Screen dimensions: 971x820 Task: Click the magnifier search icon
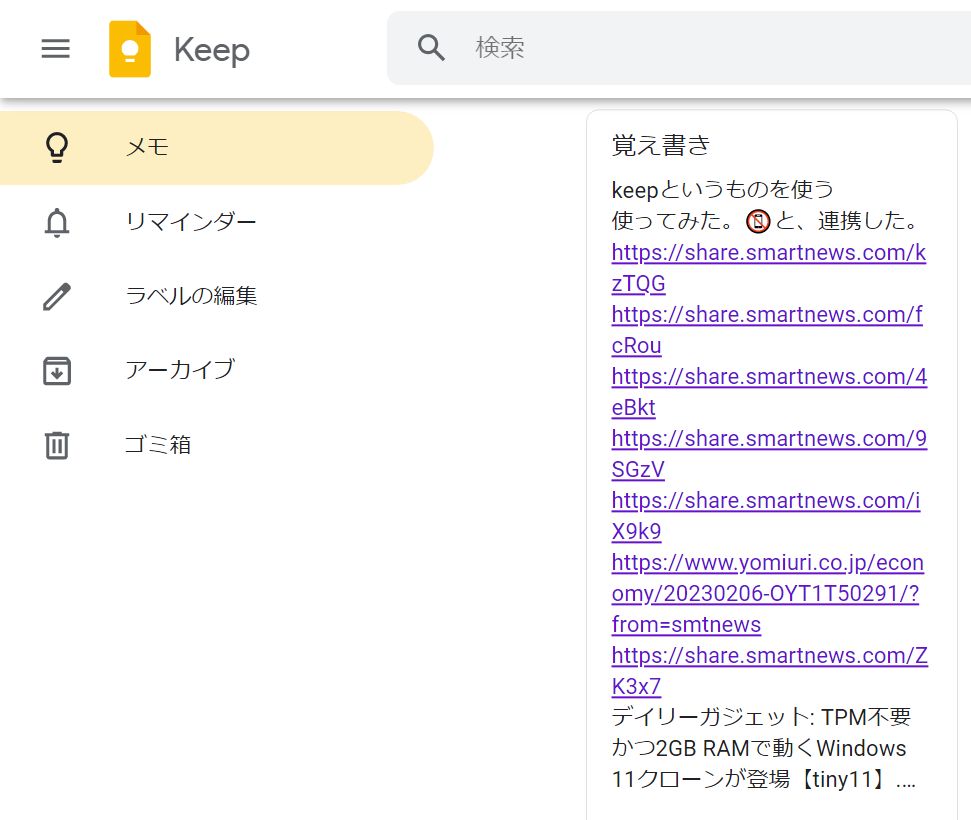(x=431, y=48)
